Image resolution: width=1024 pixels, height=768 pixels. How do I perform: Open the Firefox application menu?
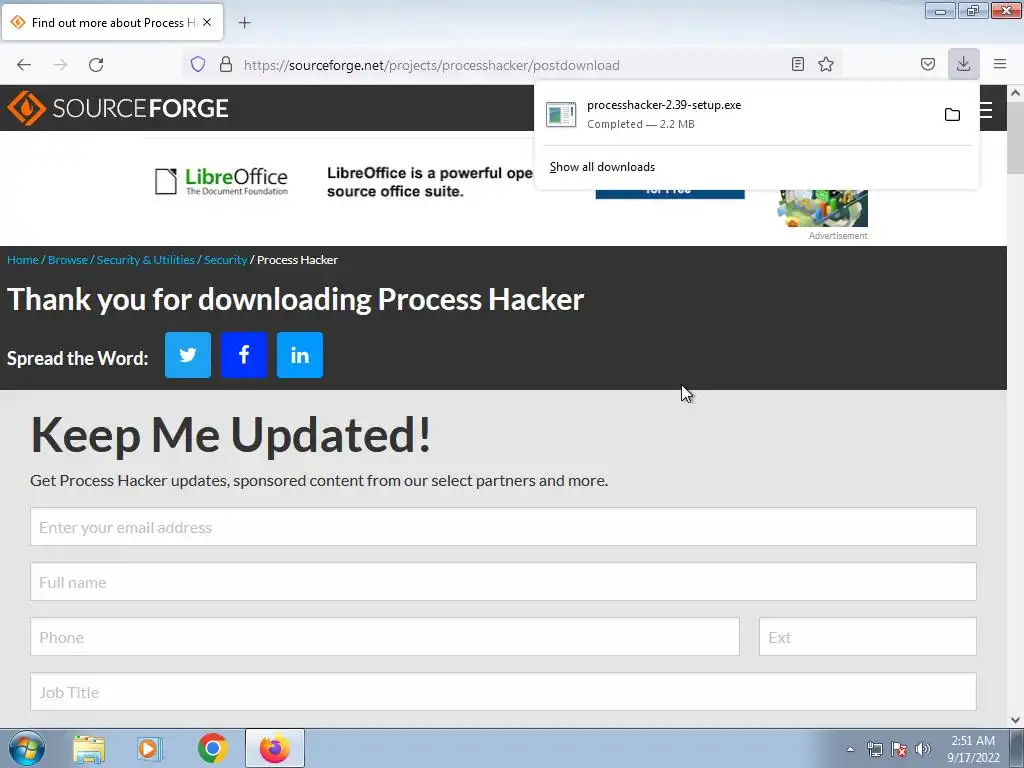[x=1000, y=64]
